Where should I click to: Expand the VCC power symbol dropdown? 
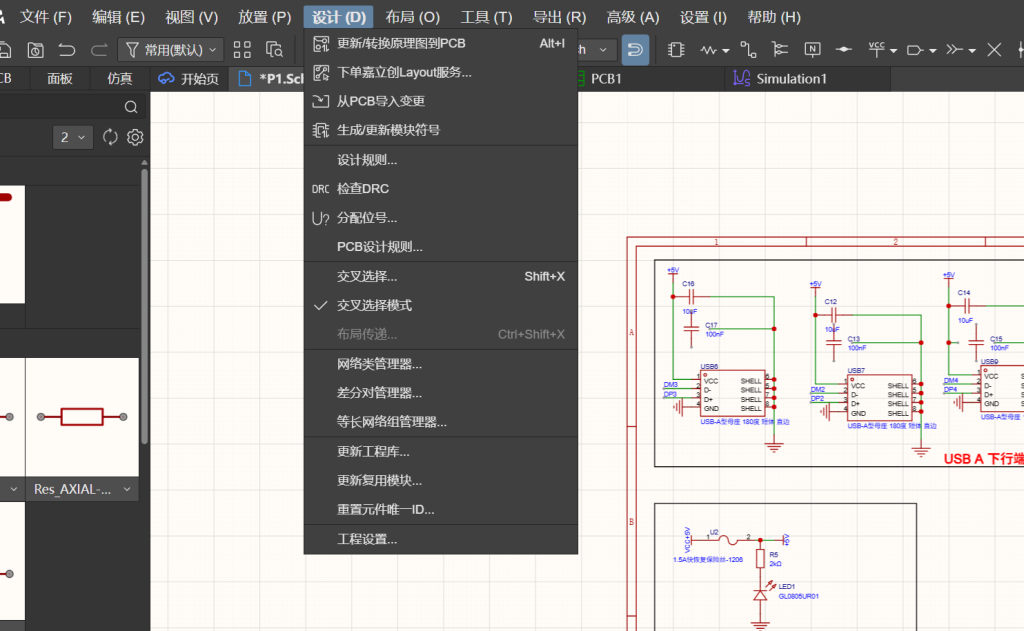tap(893, 50)
